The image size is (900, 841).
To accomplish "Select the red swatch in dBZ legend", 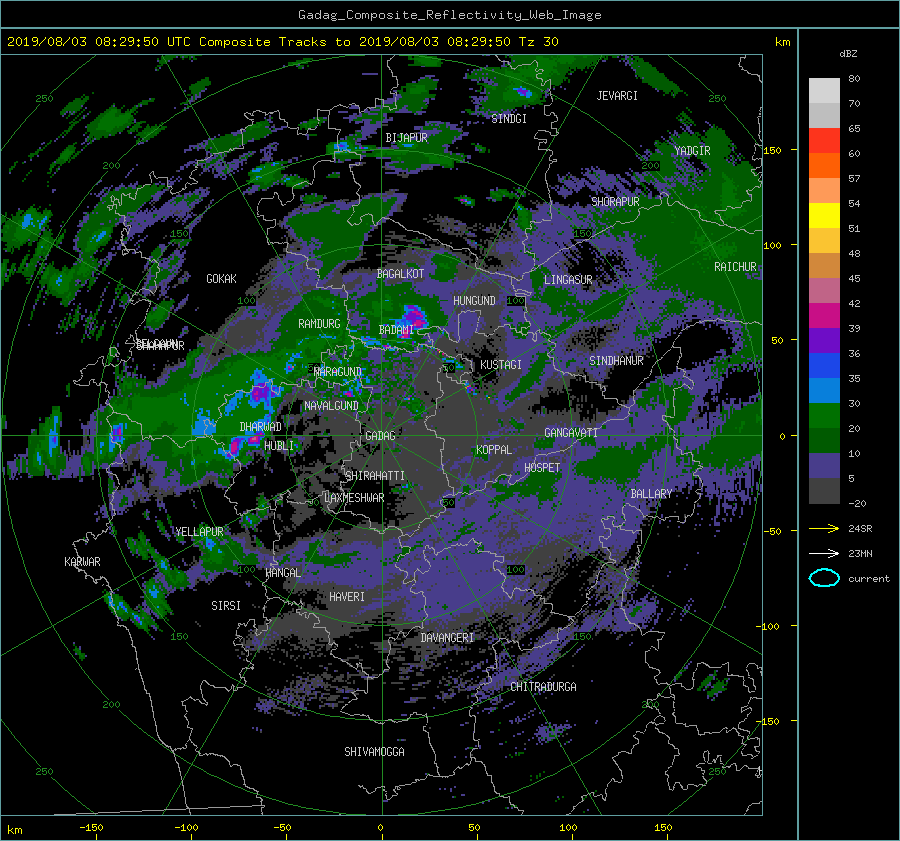I will tap(824, 141).
